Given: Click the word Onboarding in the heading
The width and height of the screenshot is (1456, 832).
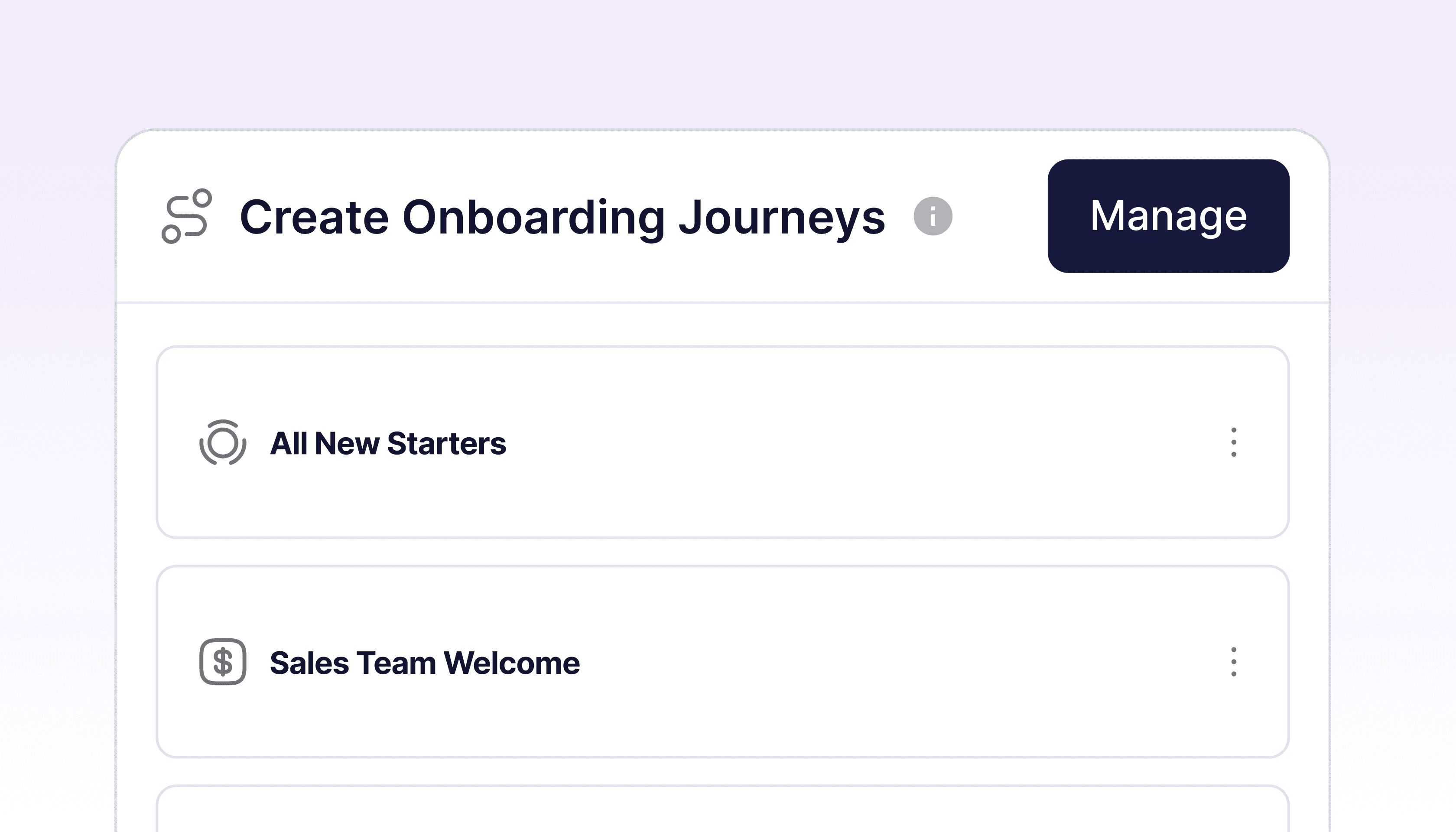Looking at the screenshot, I should pyautogui.click(x=533, y=217).
